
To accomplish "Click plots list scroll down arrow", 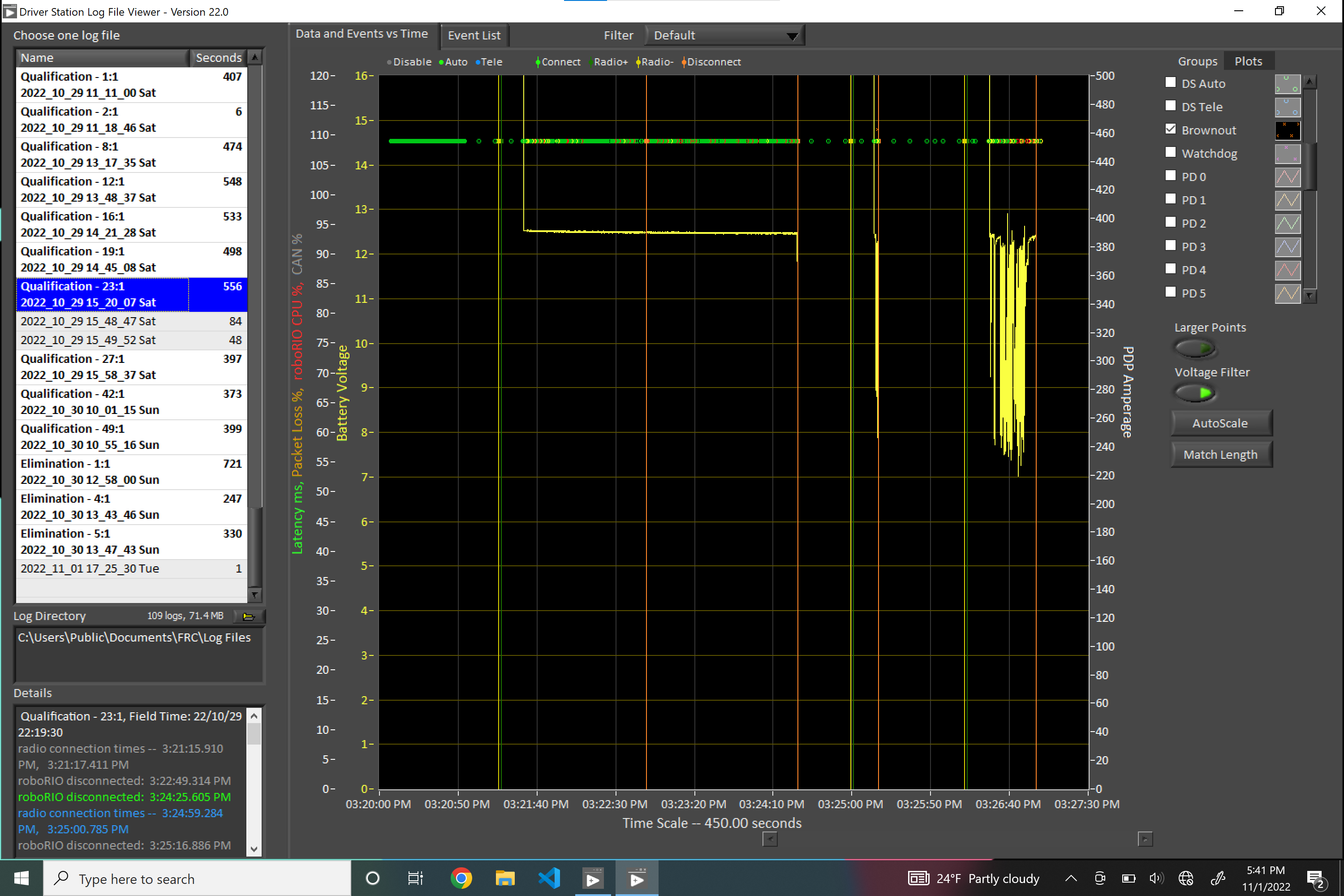I will point(1309,296).
